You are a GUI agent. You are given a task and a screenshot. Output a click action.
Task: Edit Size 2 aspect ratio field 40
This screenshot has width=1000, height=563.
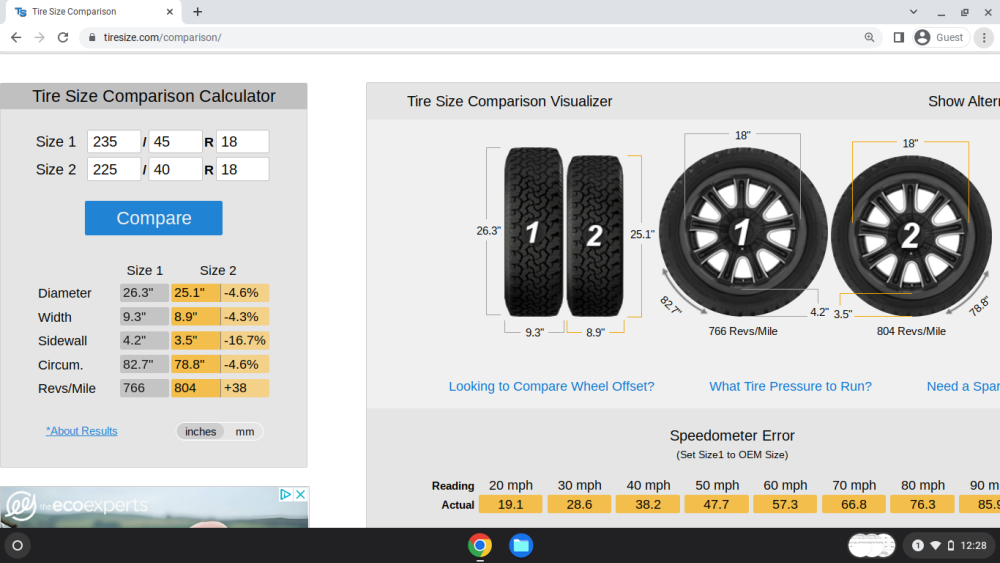pos(175,170)
